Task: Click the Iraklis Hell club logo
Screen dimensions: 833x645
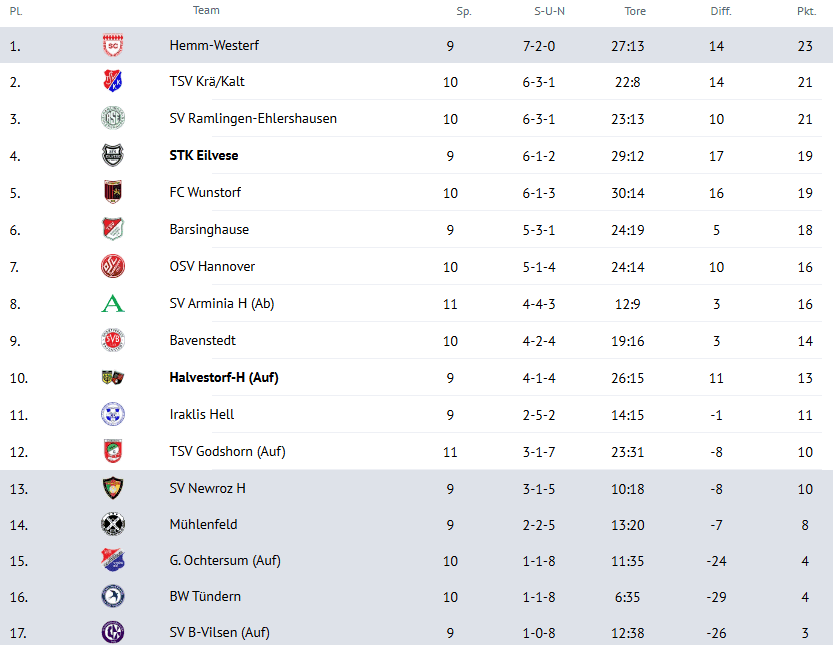Action: (x=113, y=414)
